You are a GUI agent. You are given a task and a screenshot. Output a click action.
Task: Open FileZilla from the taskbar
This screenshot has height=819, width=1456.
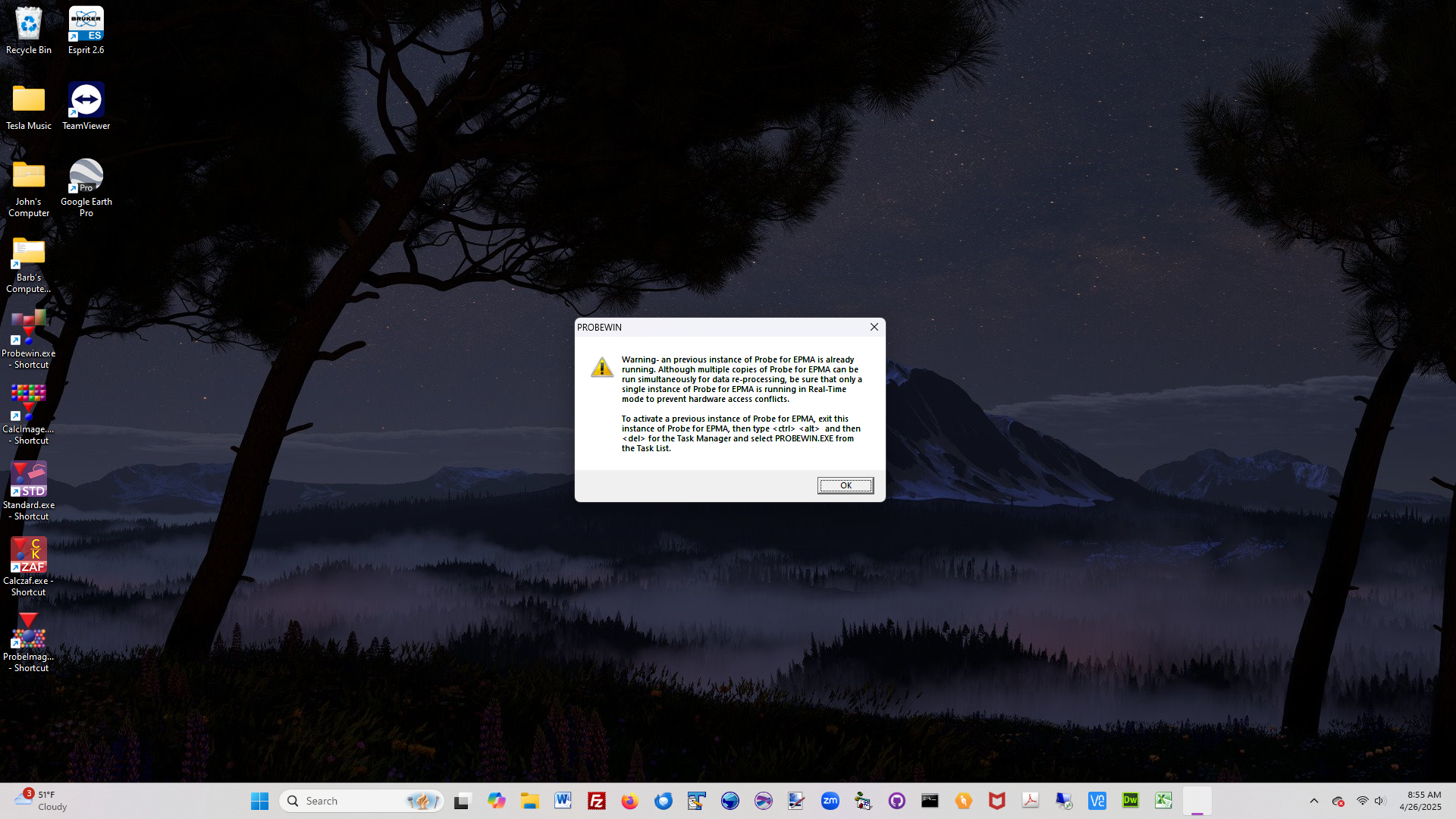point(597,801)
